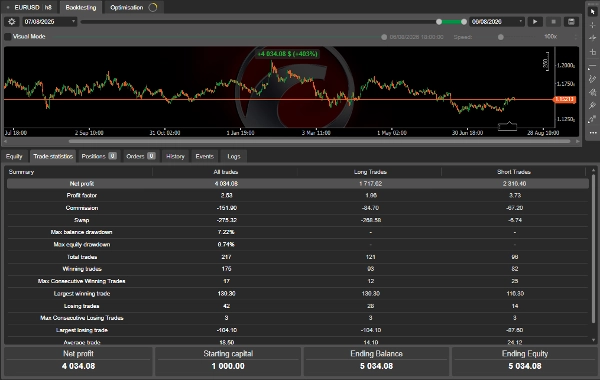Stop the backtest with the square stop button
This screenshot has height=380, width=600.
[553, 22]
